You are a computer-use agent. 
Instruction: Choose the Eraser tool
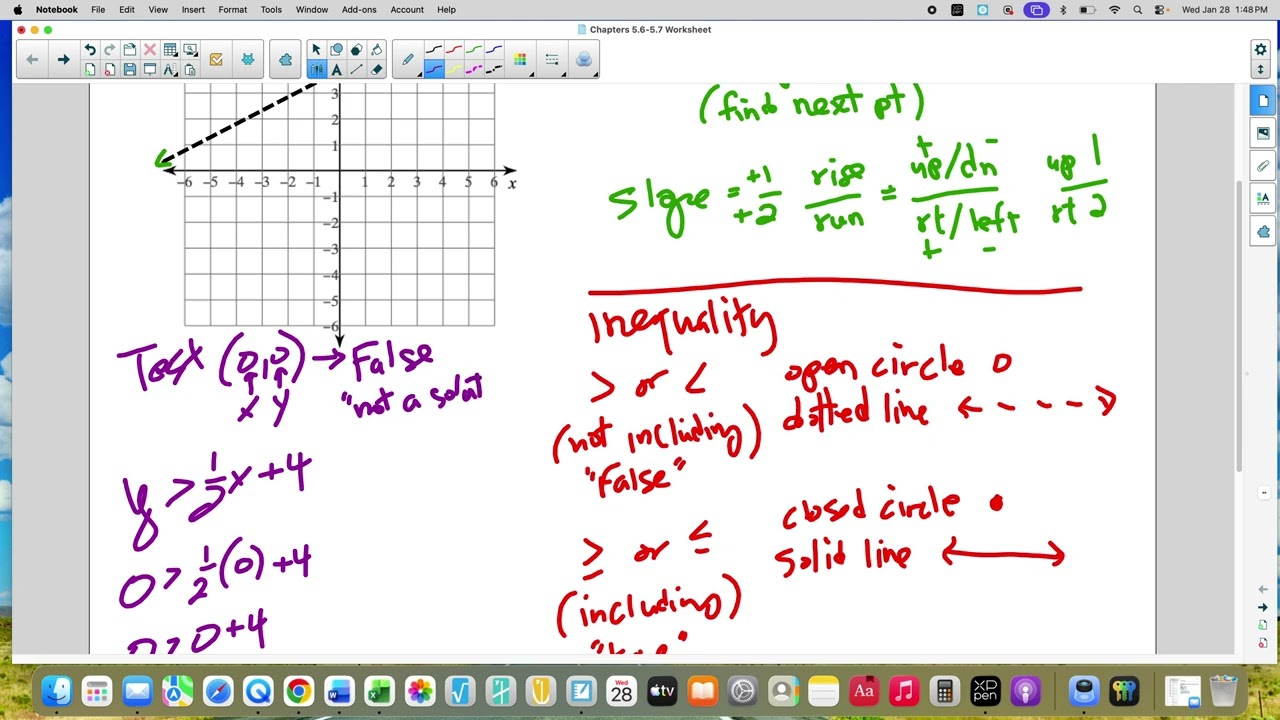pyautogui.click(x=376, y=70)
